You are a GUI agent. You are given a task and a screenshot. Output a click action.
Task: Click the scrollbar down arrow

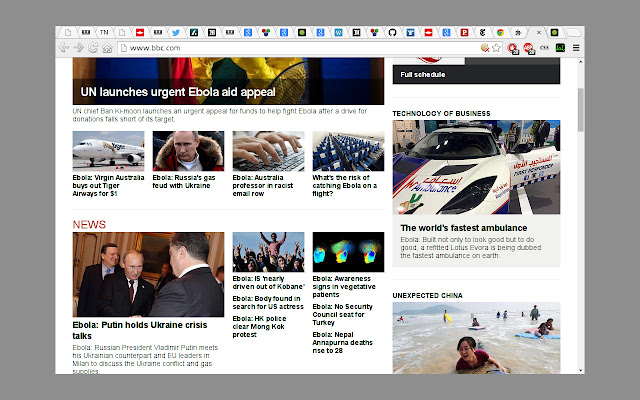(x=580, y=370)
